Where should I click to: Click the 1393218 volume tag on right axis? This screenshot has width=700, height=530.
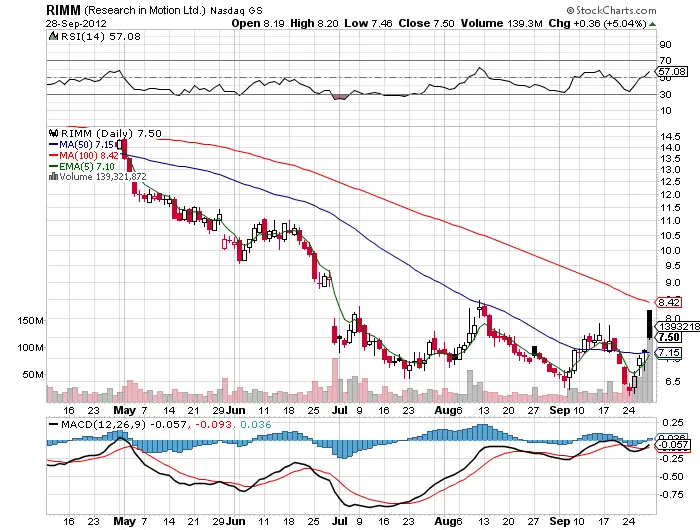pyautogui.click(x=677, y=327)
